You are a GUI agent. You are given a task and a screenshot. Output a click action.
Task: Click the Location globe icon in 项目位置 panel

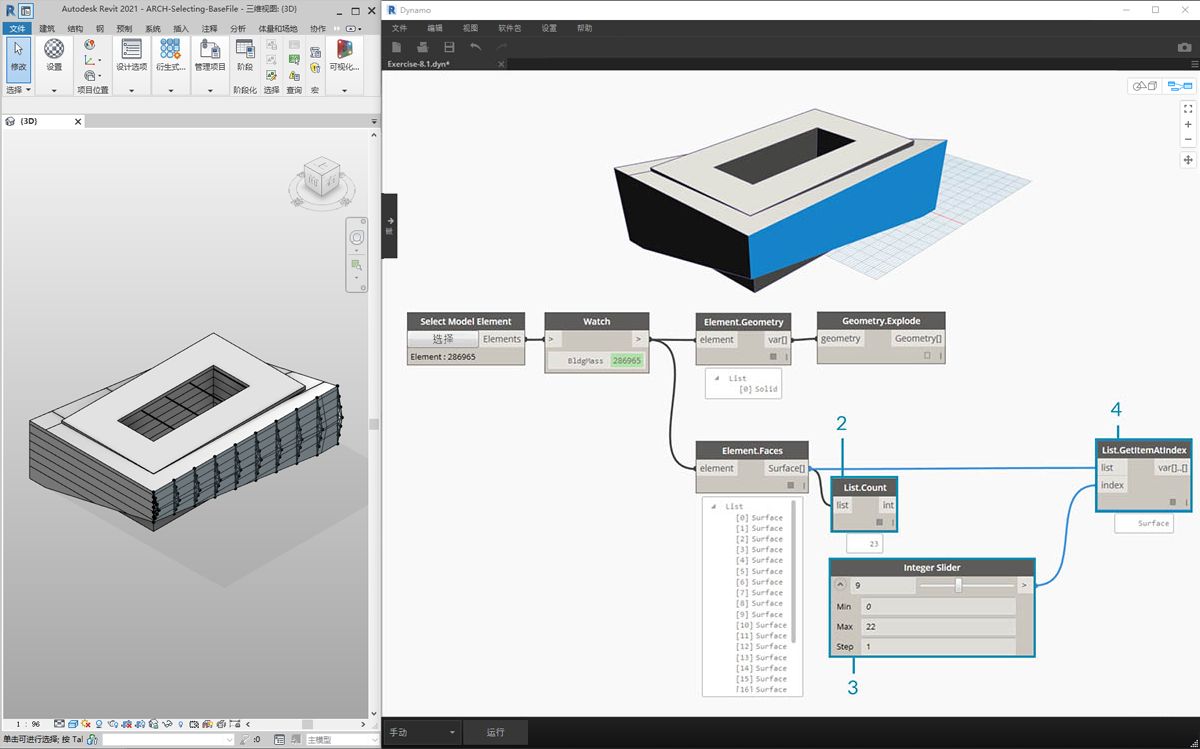(90, 45)
